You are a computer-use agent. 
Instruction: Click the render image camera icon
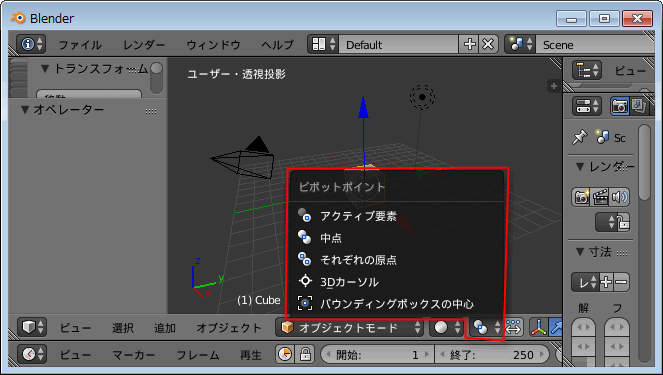pyautogui.click(x=581, y=197)
